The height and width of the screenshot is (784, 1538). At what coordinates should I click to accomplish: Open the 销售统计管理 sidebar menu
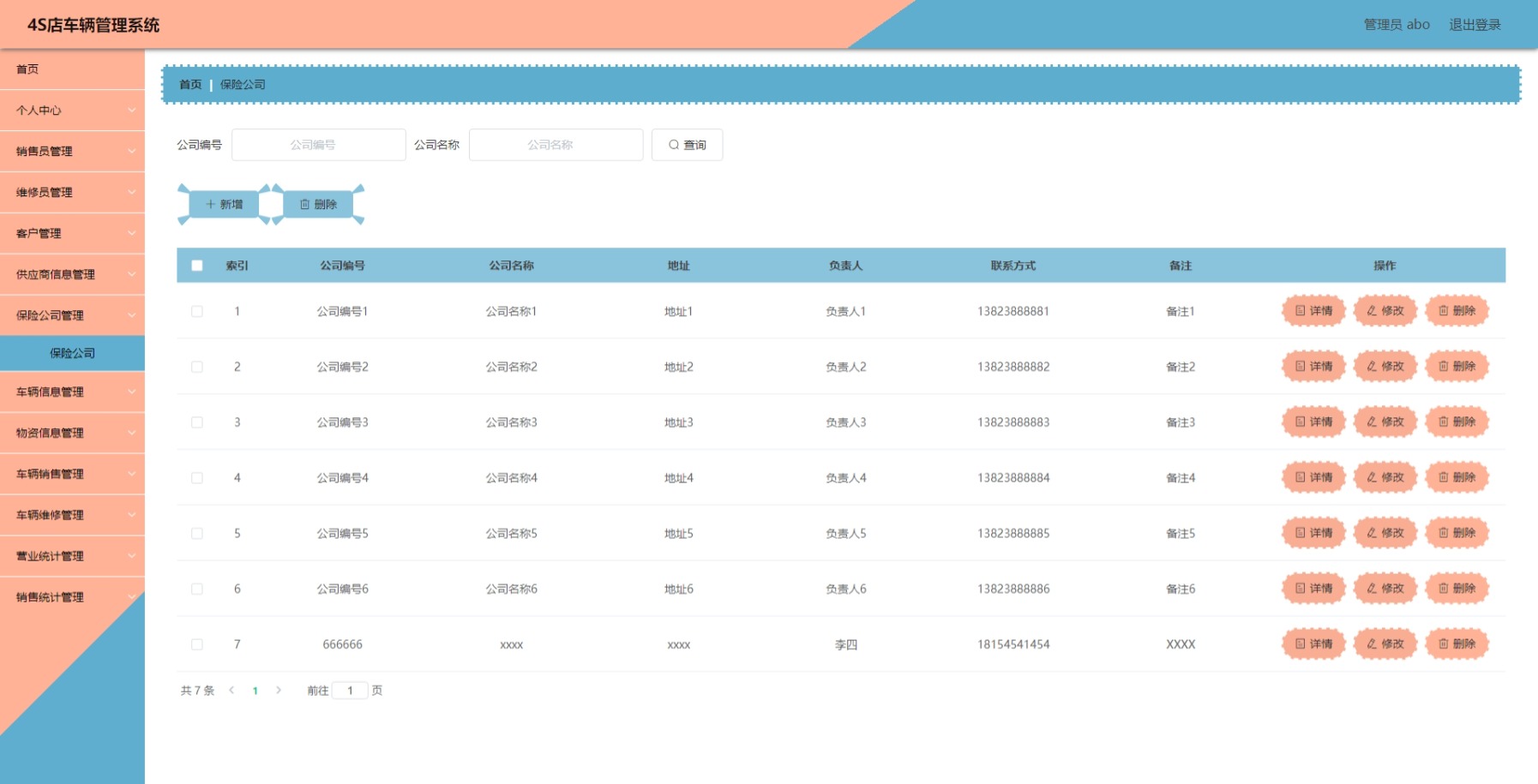[72, 597]
